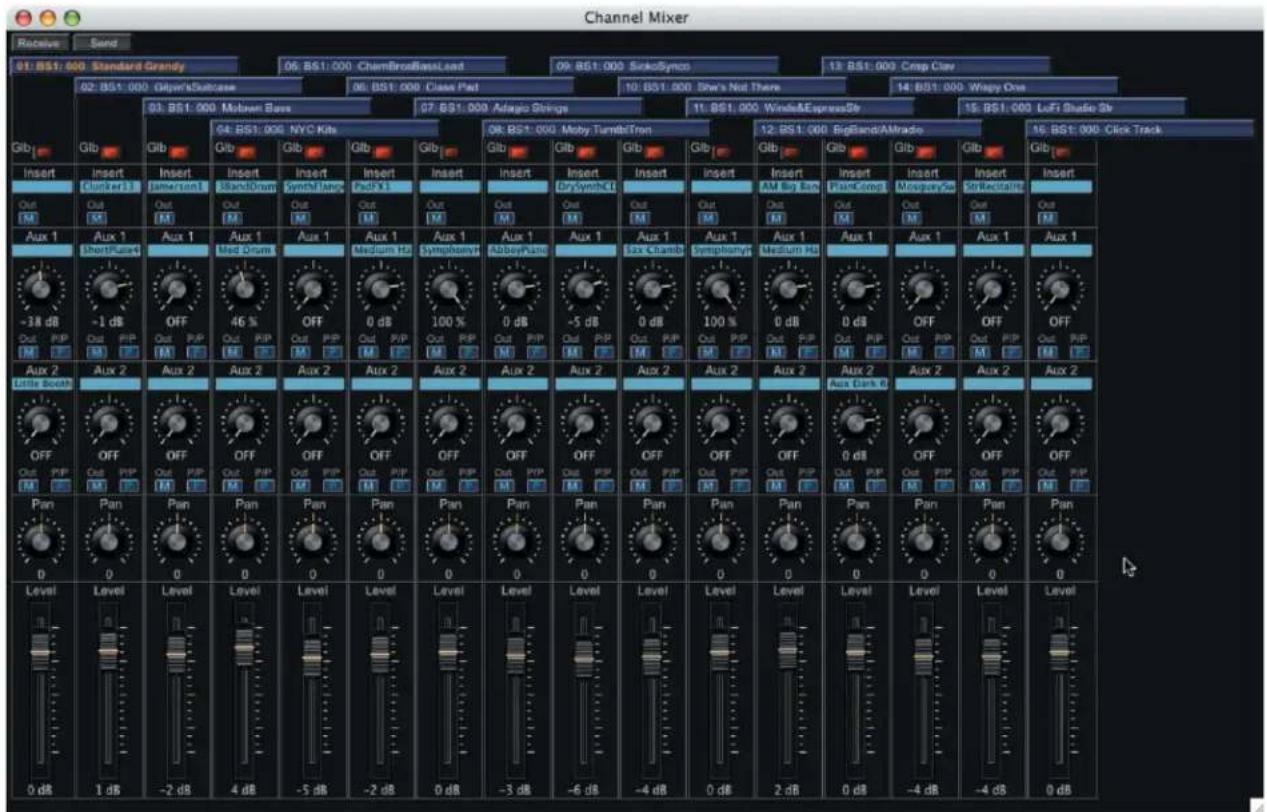Click the Pan knob on channel 08
The height and width of the screenshot is (812, 1267).
516,539
